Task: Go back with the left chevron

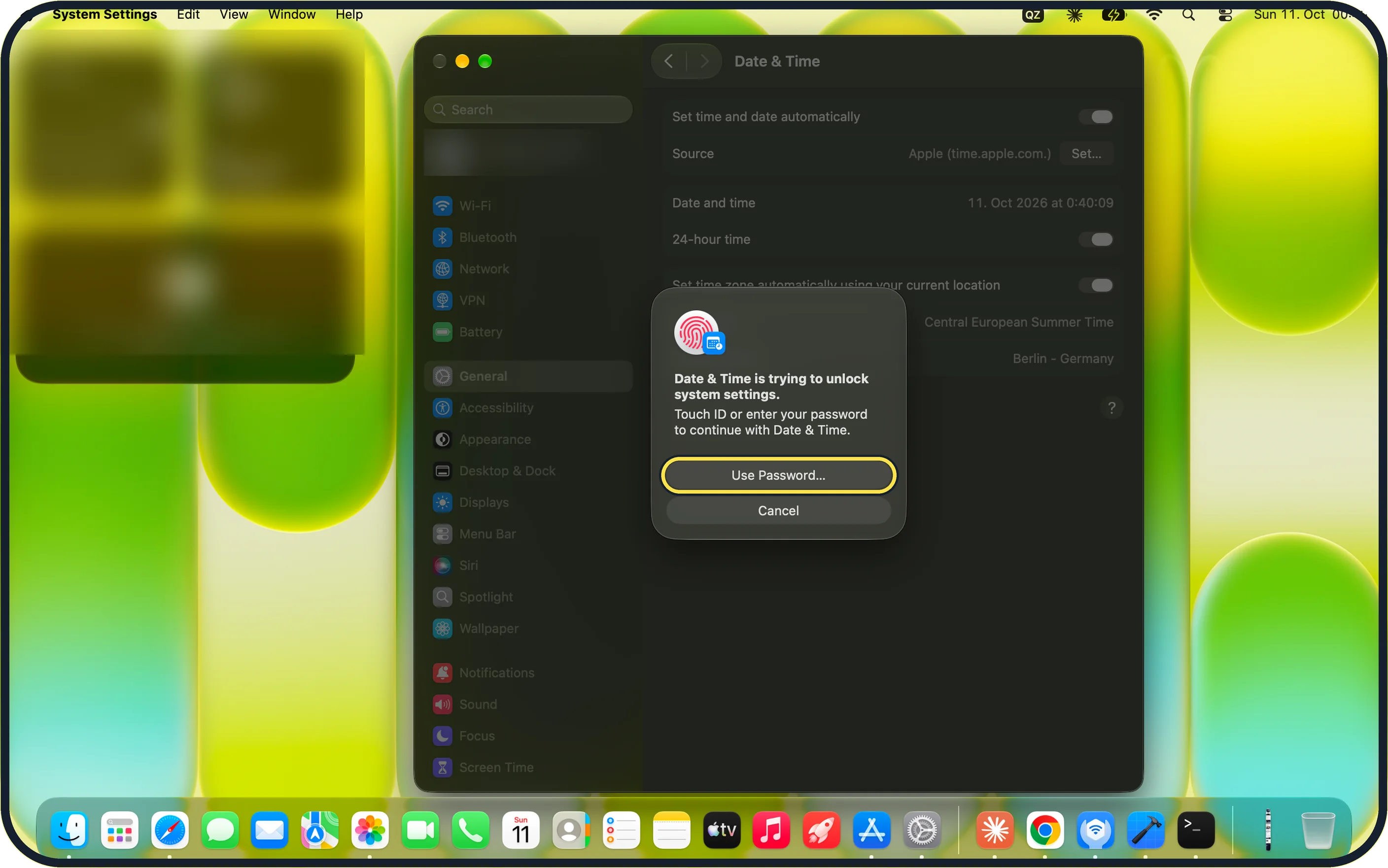Action: click(x=668, y=62)
